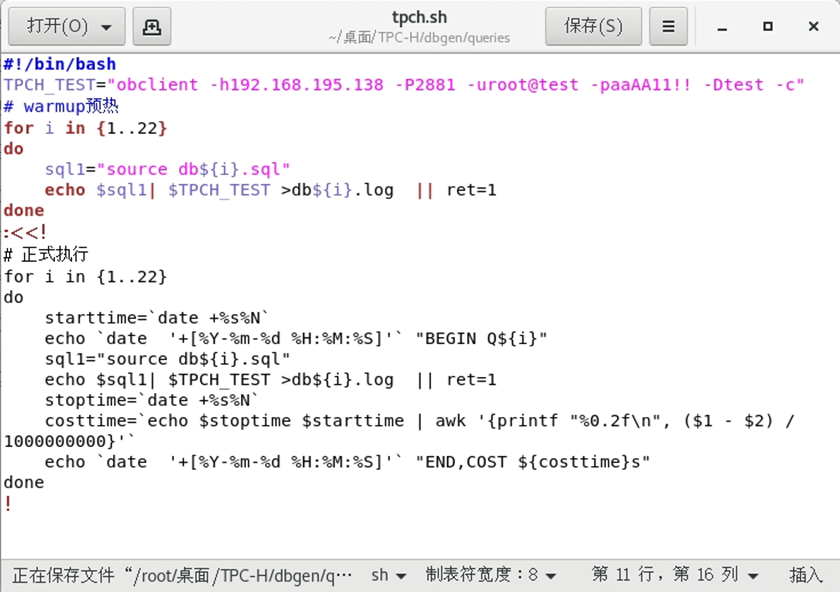Save the file with 保存(S)
Viewport: 840px width, 592px height.
(x=593, y=26)
